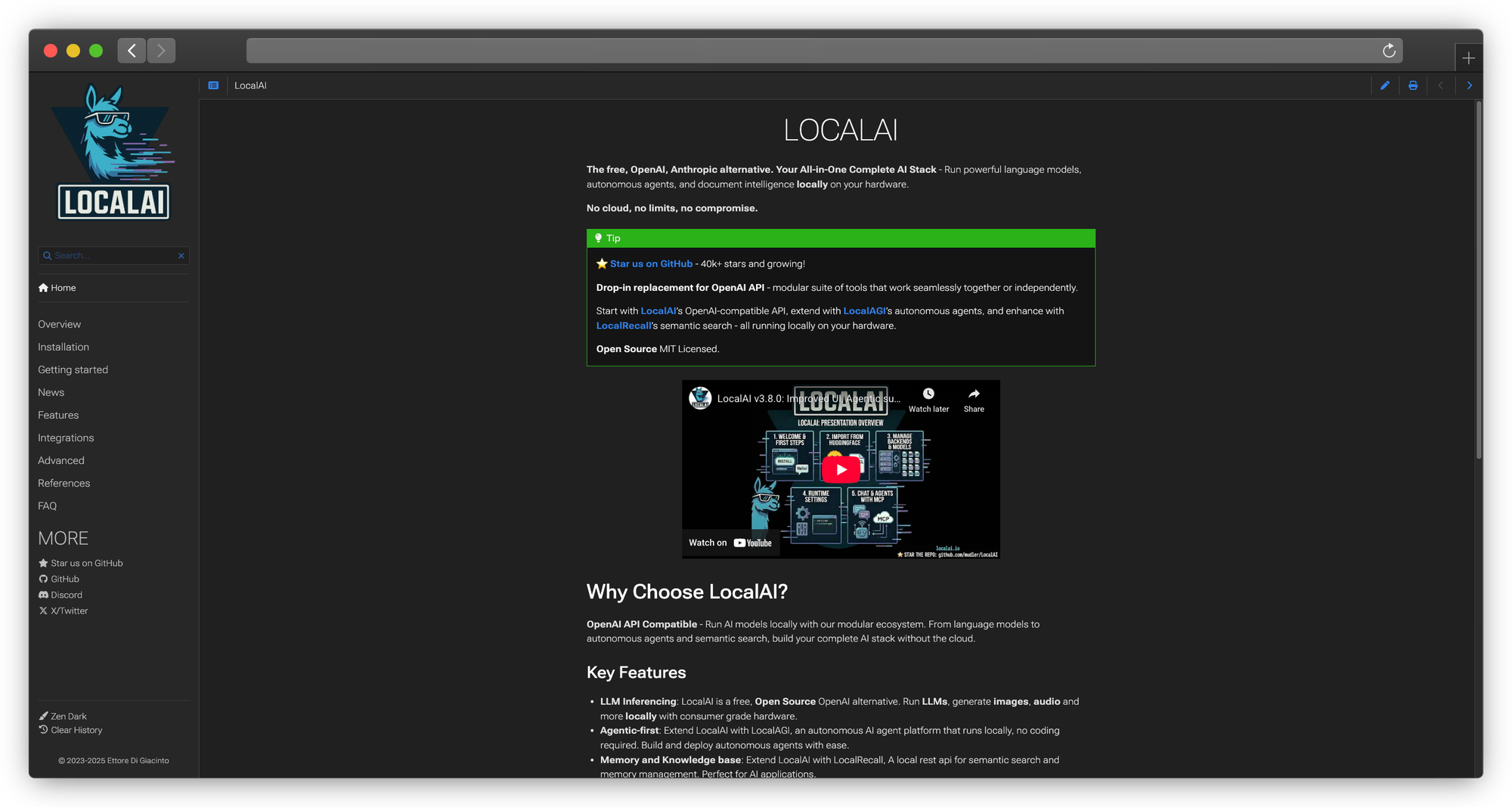The width and height of the screenshot is (1512, 807).
Task: Click Watch later on the video
Action: pos(928,400)
